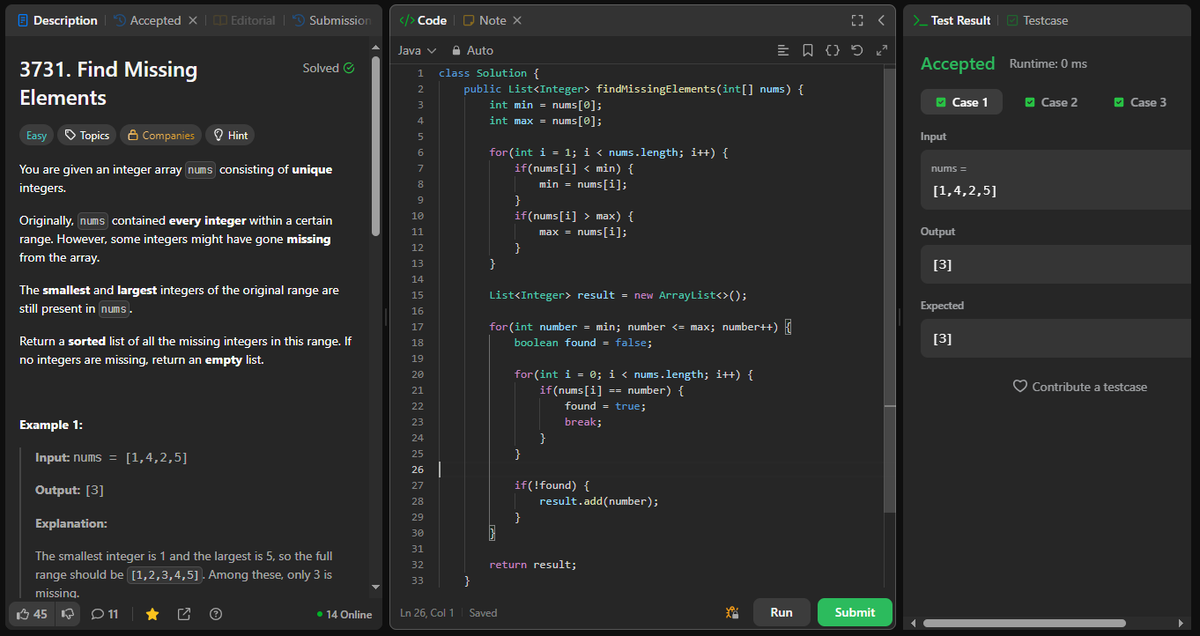Select the Case 2 test case toggle
This screenshot has width=1200, height=636.
(1050, 101)
